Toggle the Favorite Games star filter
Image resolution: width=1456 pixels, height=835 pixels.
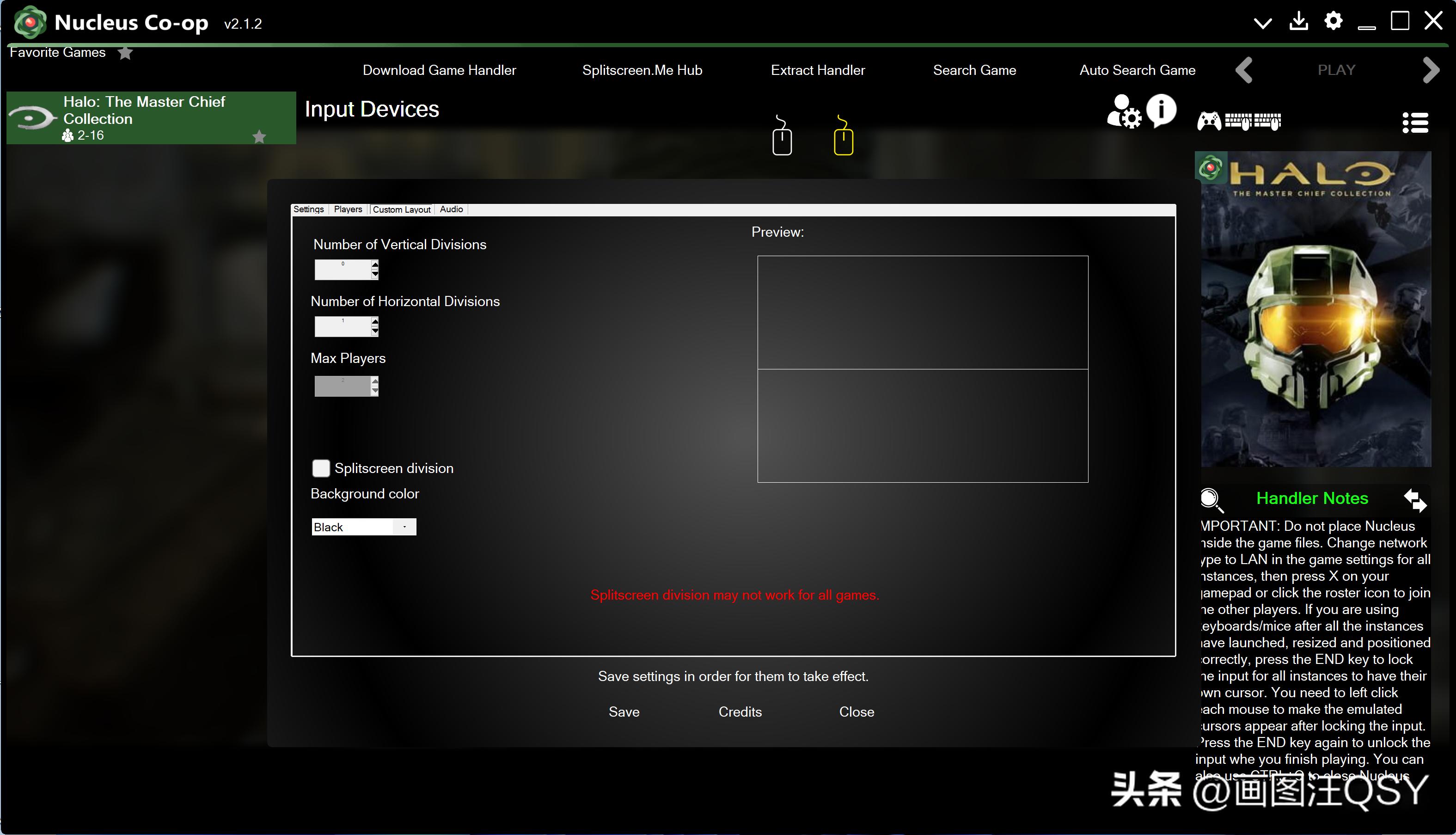(x=125, y=53)
